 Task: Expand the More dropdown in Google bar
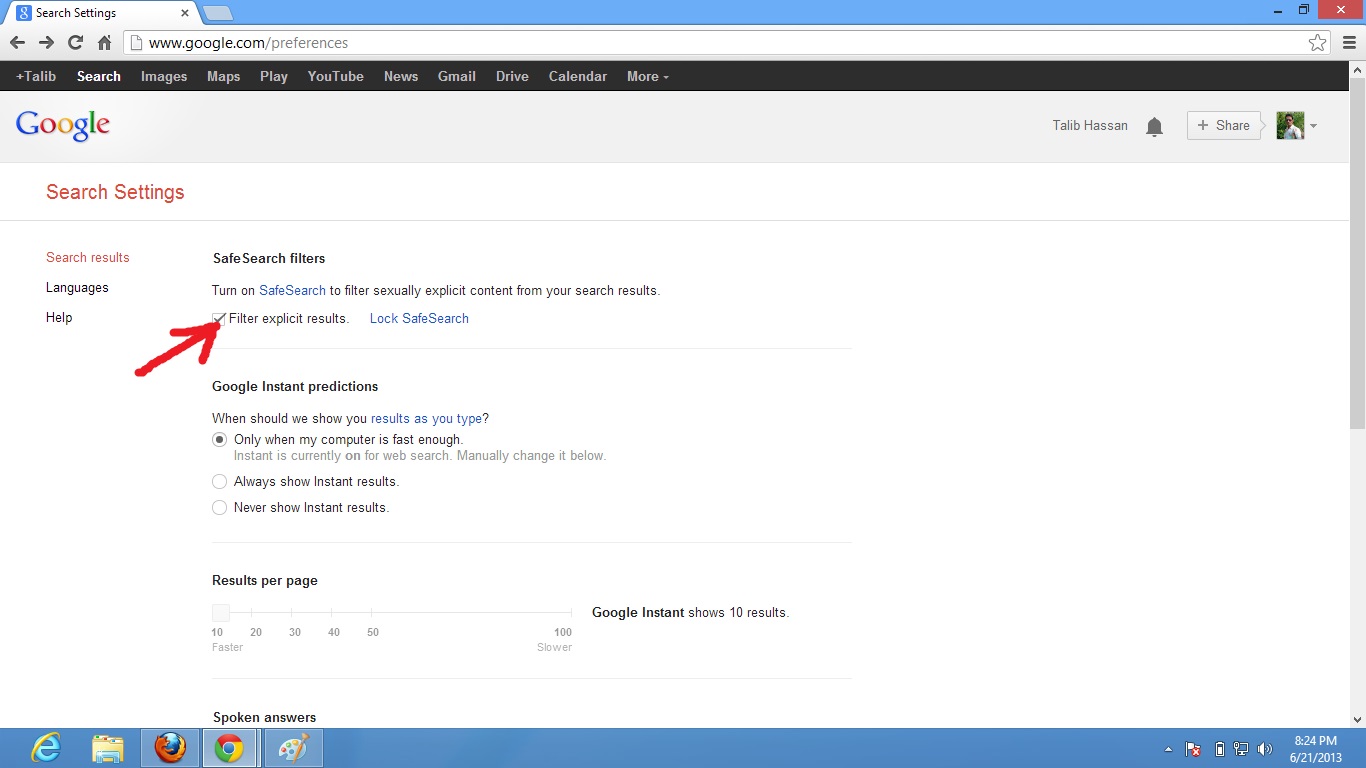point(647,76)
